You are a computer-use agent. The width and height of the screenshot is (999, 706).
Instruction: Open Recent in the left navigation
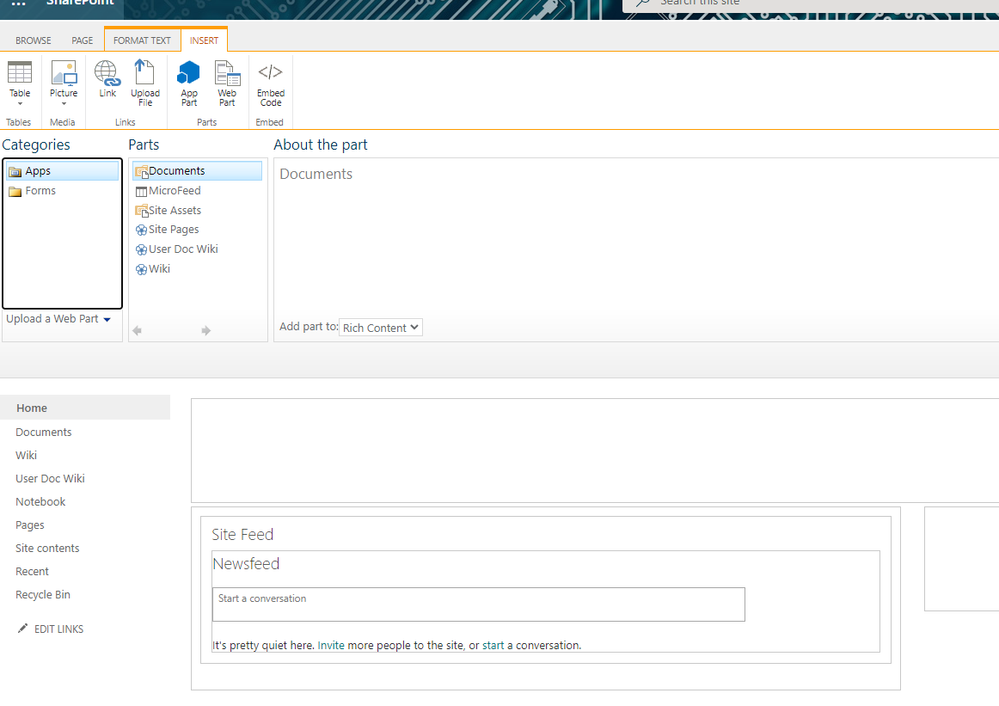pyautogui.click(x=32, y=572)
